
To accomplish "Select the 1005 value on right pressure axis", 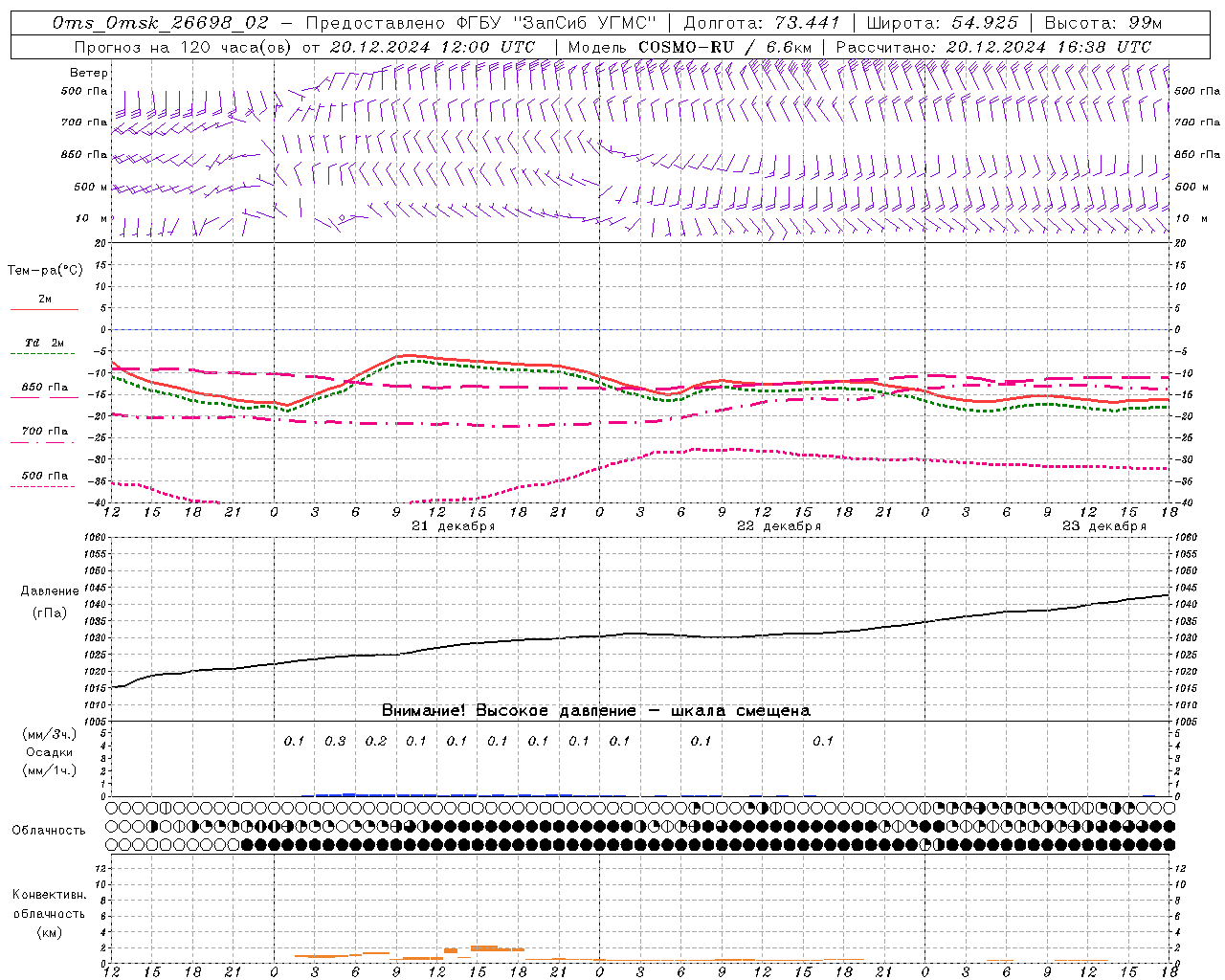I will coord(1186,721).
